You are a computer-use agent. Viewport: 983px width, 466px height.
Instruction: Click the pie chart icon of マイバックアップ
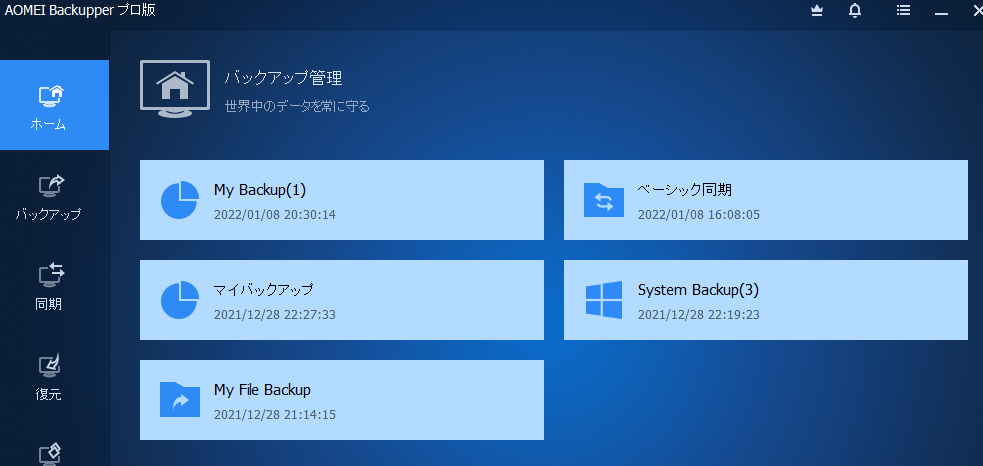[x=180, y=300]
